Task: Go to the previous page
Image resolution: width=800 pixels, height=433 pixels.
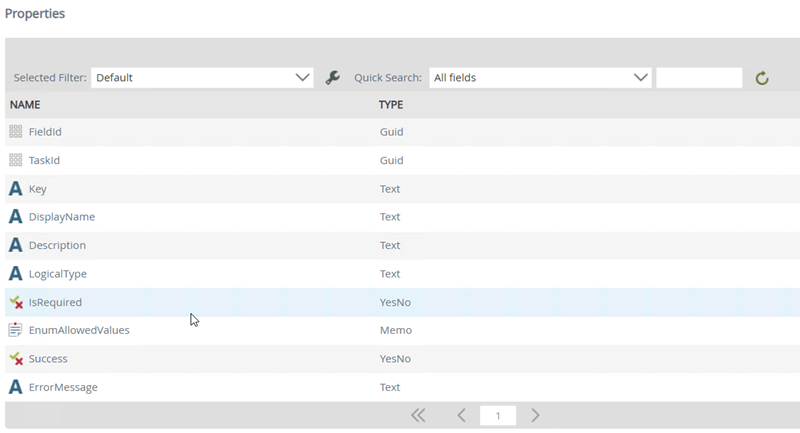Action: point(461,415)
